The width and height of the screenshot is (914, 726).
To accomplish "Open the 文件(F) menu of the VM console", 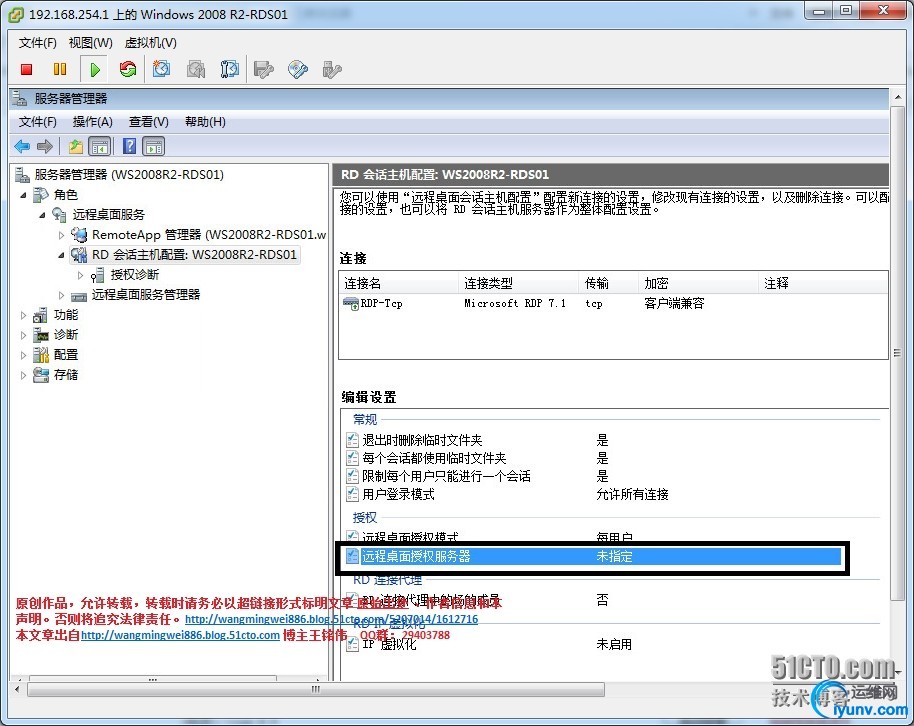I will pyautogui.click(x=37, y=43).
